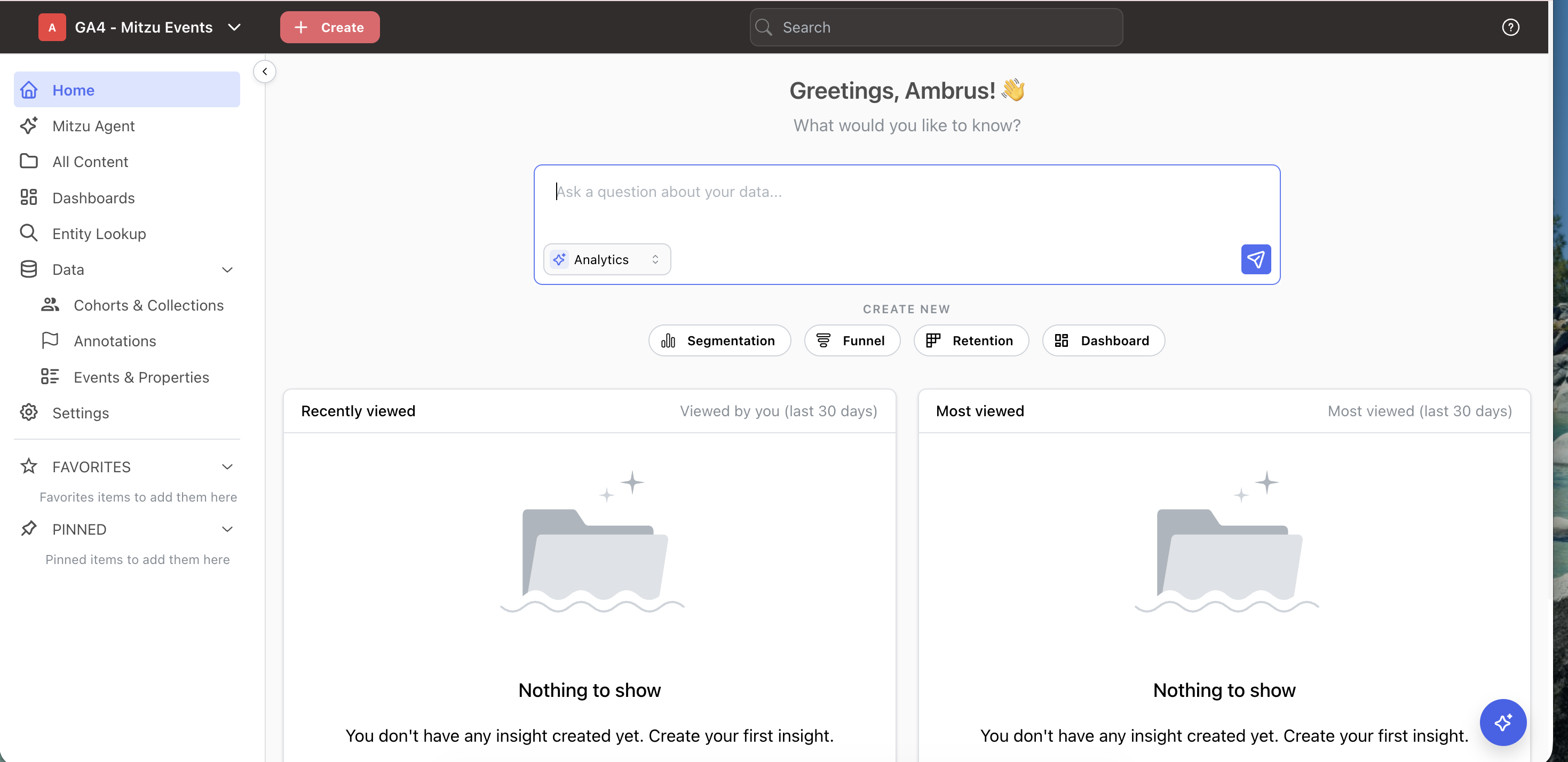The height and width of the screenshot is (762, 1568).
Task: Open the Analytics mode dropdown
Action: point(606,260)
